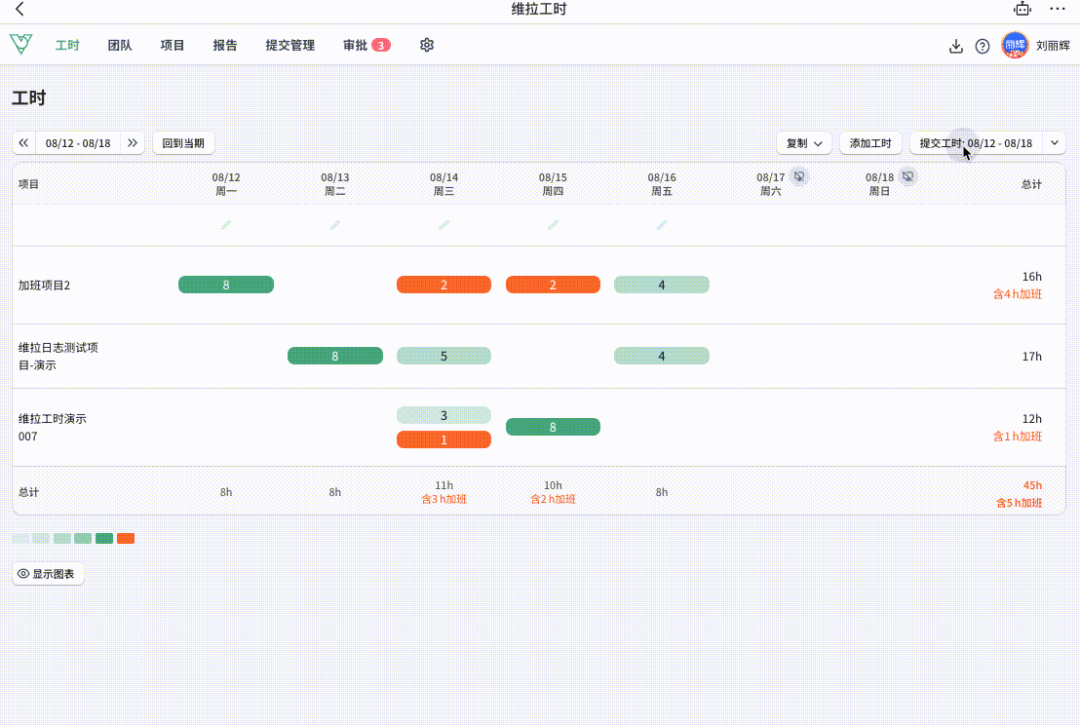
Task: Switch to the 报告 tab
Action: point(225,45)
